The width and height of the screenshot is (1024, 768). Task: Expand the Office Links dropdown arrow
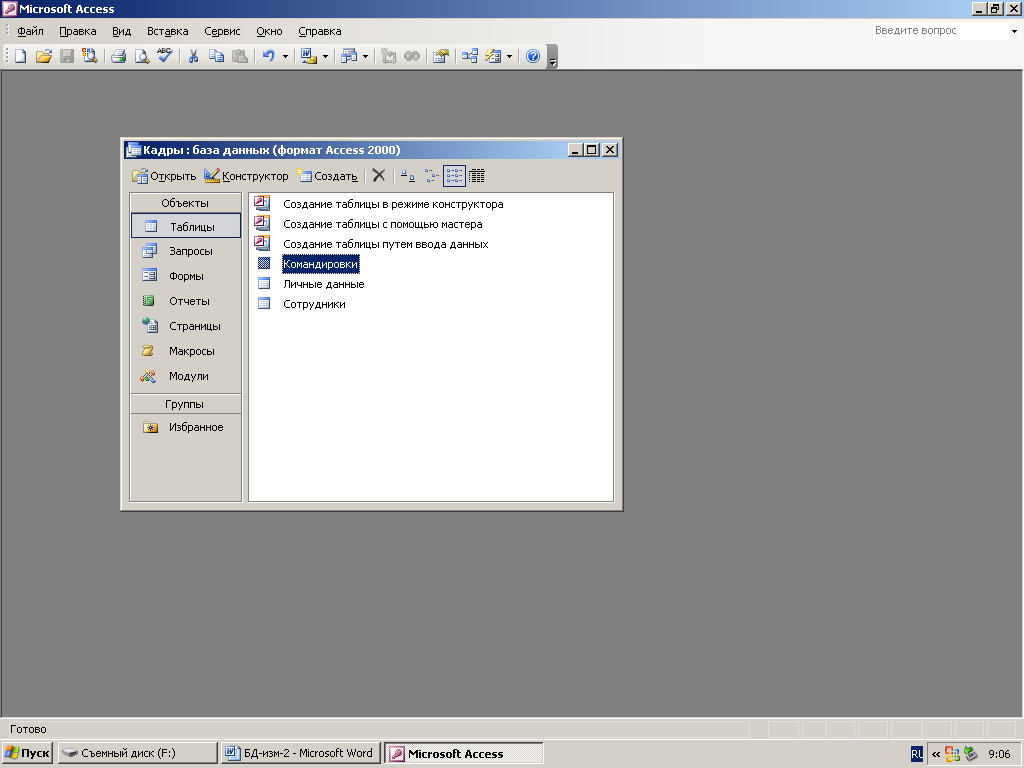tap(325, 56)
